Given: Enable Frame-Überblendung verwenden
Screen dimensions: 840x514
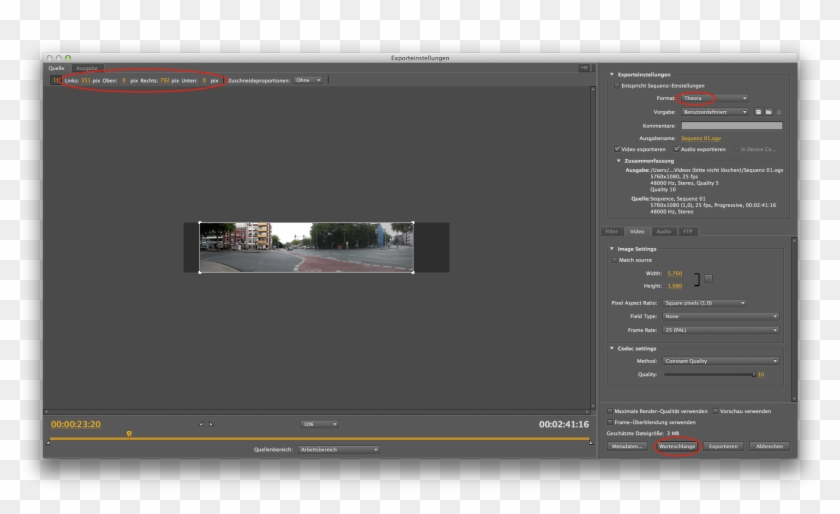Looking at the screenshot, I should [x=610, y=422].
